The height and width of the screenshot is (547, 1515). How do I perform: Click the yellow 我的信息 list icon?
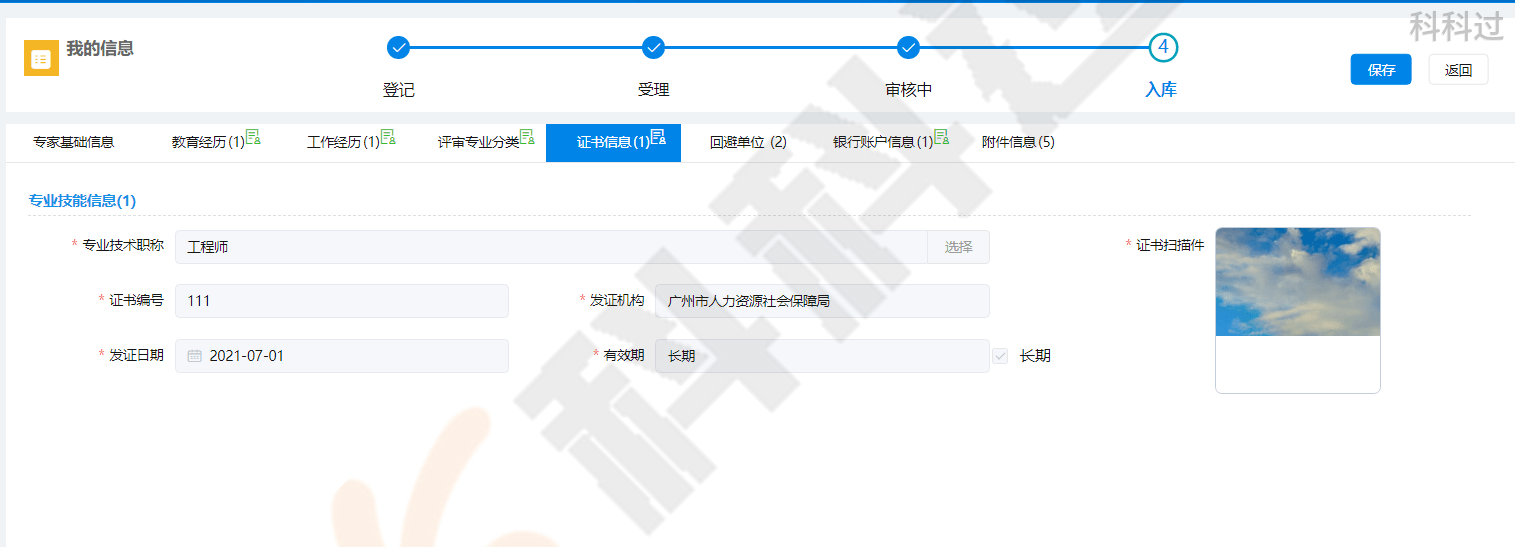pyautogui.click(x=41, y=59)
